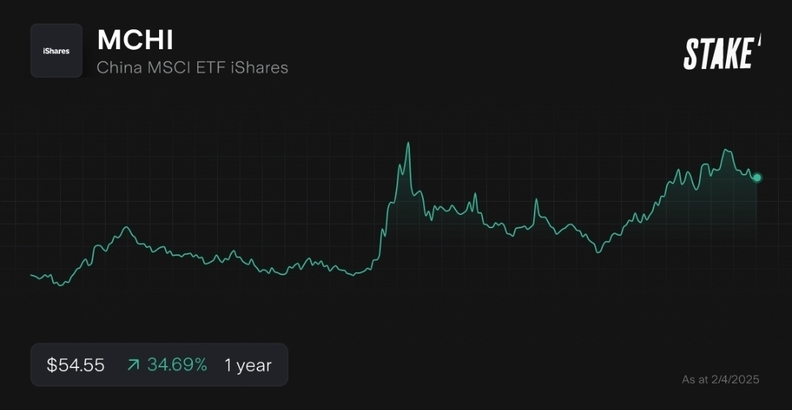The width and height of the screenshot is (792, 410).
Task: Click the final peak just before the endpoint dot
Action: click(x=727, y=152)
